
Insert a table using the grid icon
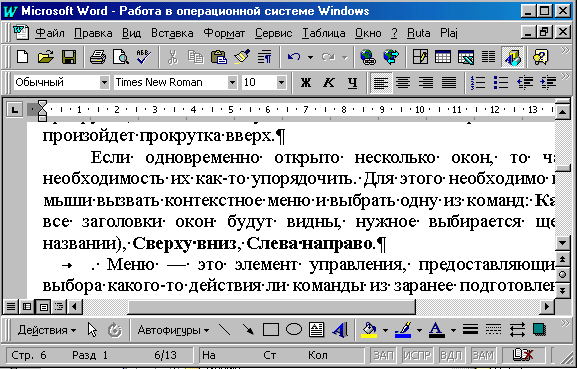coord(443,57)
